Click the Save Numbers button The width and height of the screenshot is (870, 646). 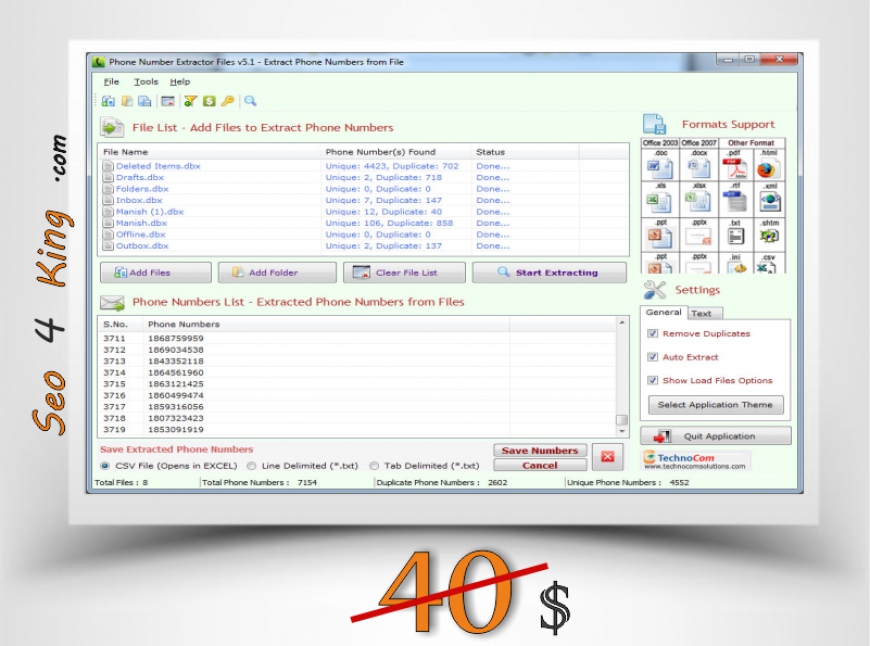(540, 451)
